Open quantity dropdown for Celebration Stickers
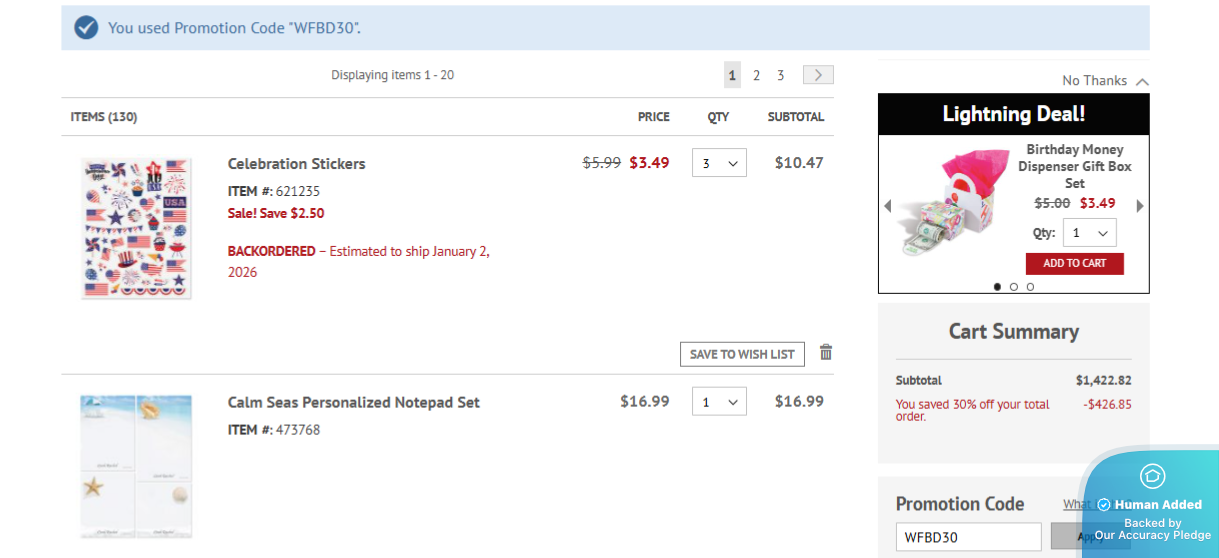This screenshot has width=1219, height=558. 719,163
